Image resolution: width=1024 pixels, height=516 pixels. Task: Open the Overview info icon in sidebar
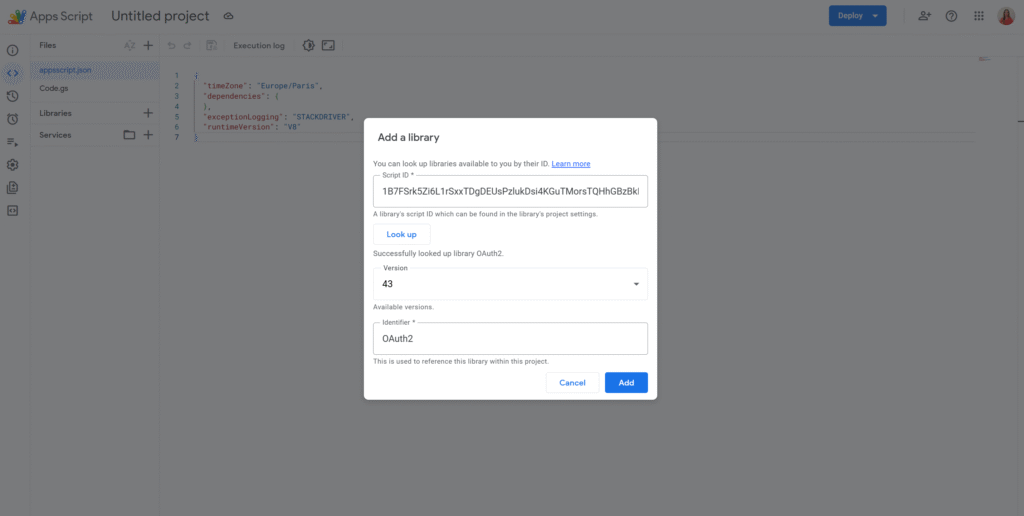click(x=12, y=50)
